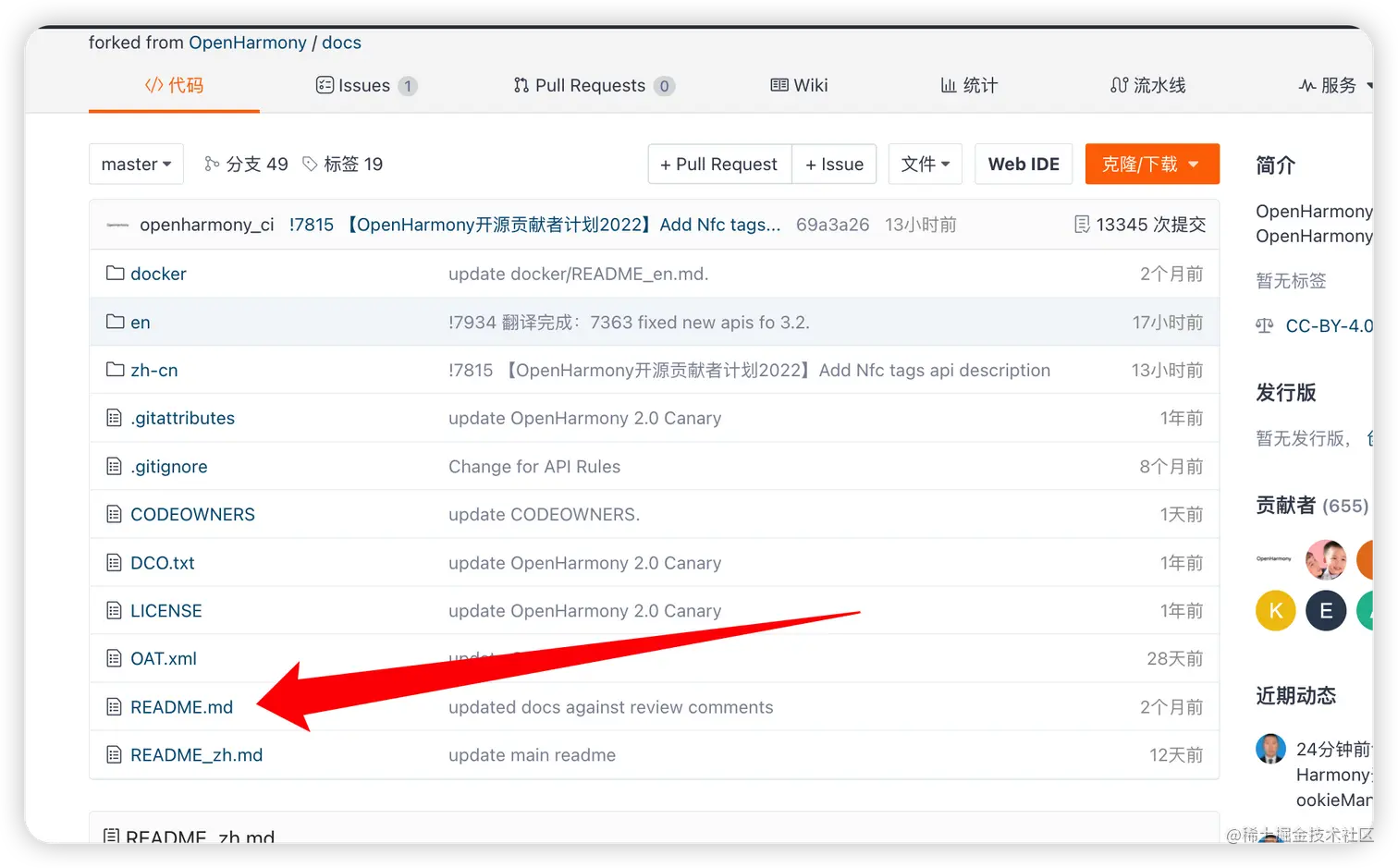Click the README.md file icon
Viewport: 1398px width, 868px height.
114,706
